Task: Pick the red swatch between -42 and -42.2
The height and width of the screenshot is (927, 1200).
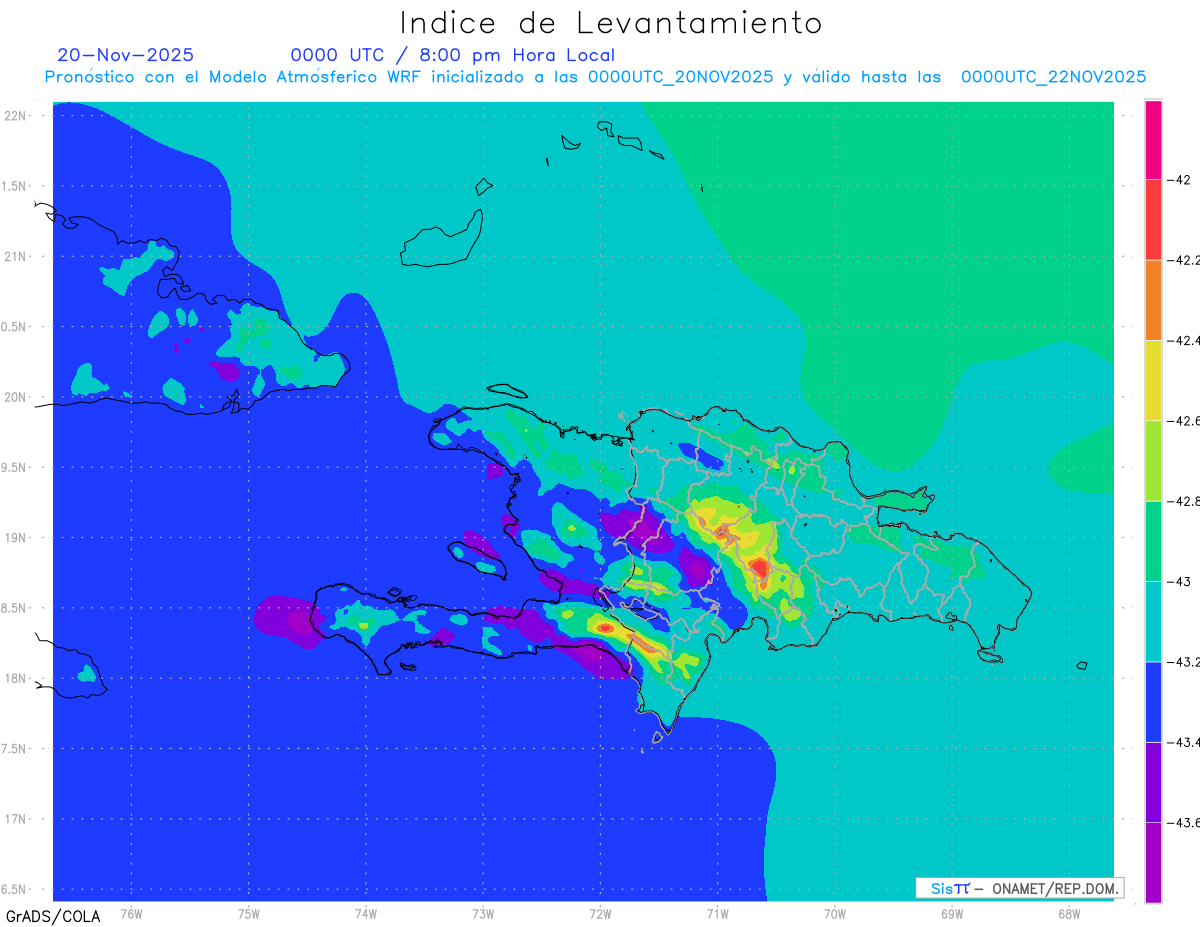Action: (1153, 220)
